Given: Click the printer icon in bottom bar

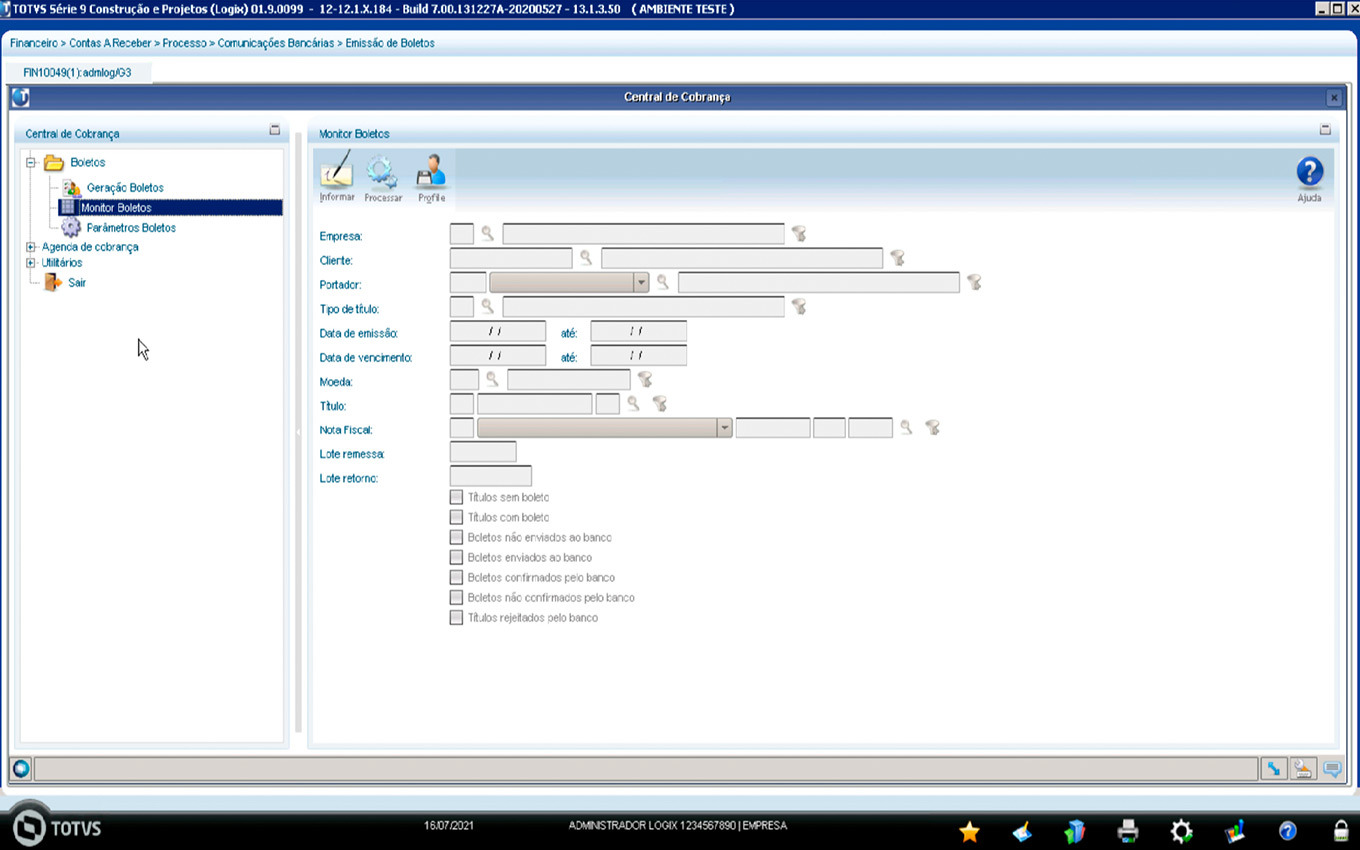Looking at the screenshot, I should point(1128,830).
